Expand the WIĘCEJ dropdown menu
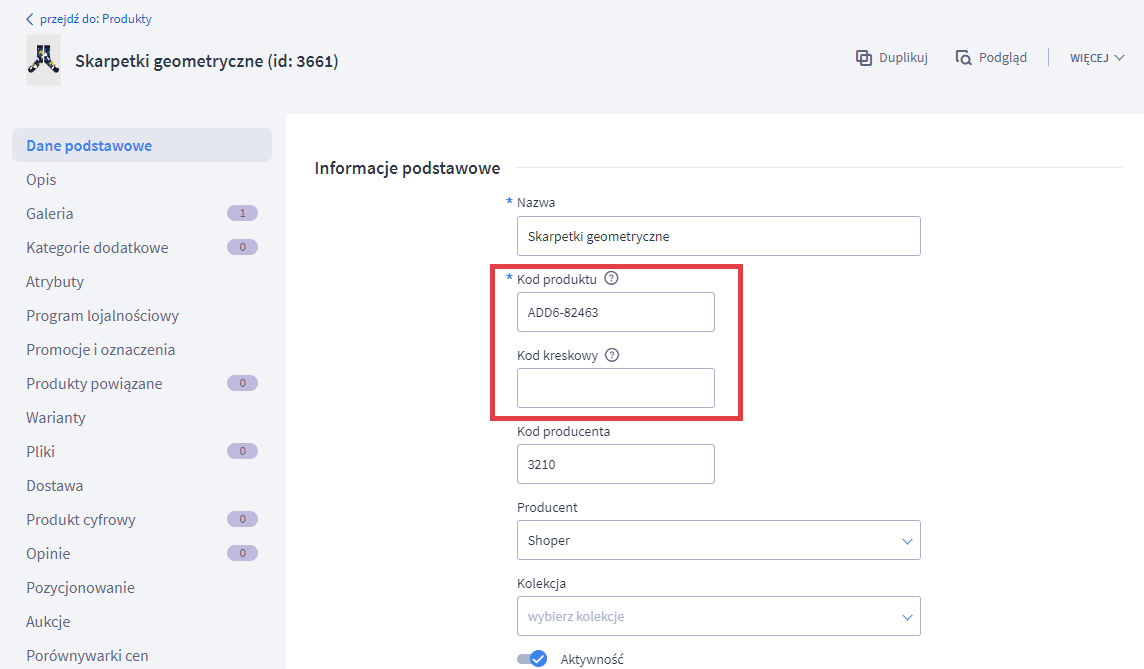Image resolution: width=1144 pixels, height=669 pixels. (x=1097, y=58)
